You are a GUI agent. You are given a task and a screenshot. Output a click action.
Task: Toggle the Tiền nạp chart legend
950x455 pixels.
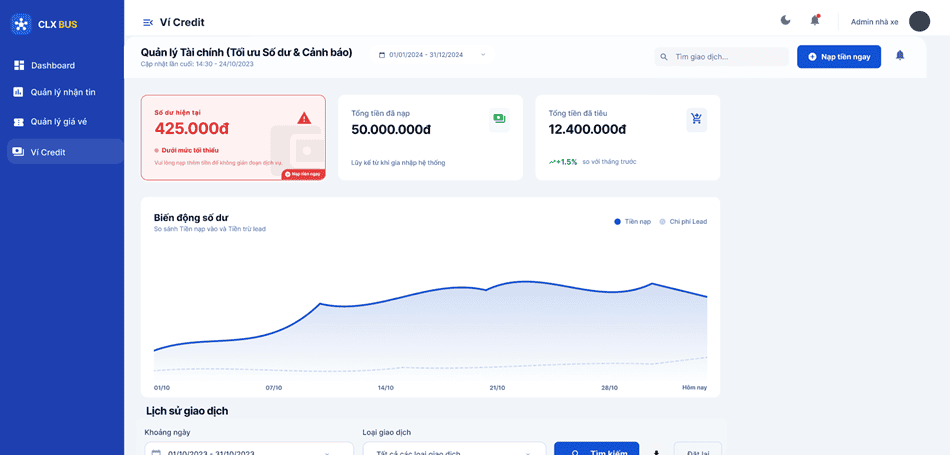click(x=632, y=221)
